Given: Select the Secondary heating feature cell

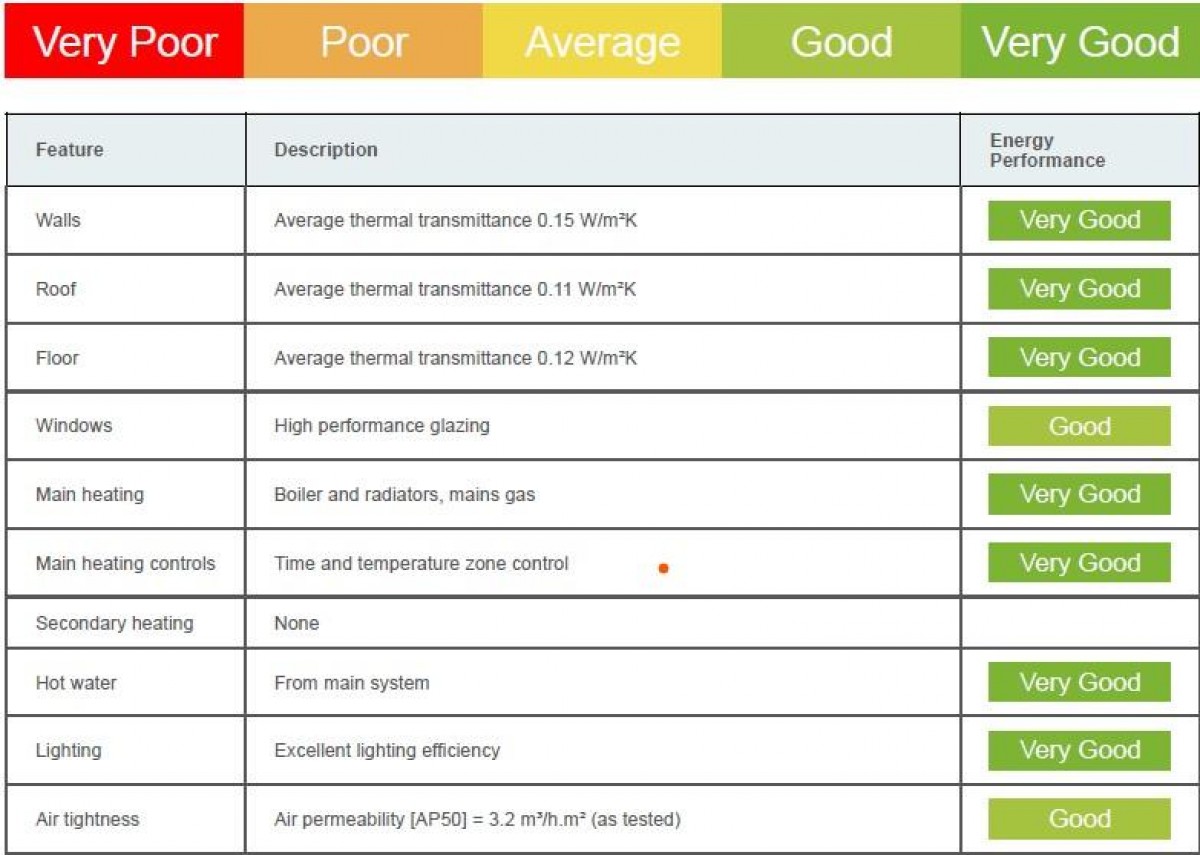Looking at the screenshot, I should [x=126, y=623].
